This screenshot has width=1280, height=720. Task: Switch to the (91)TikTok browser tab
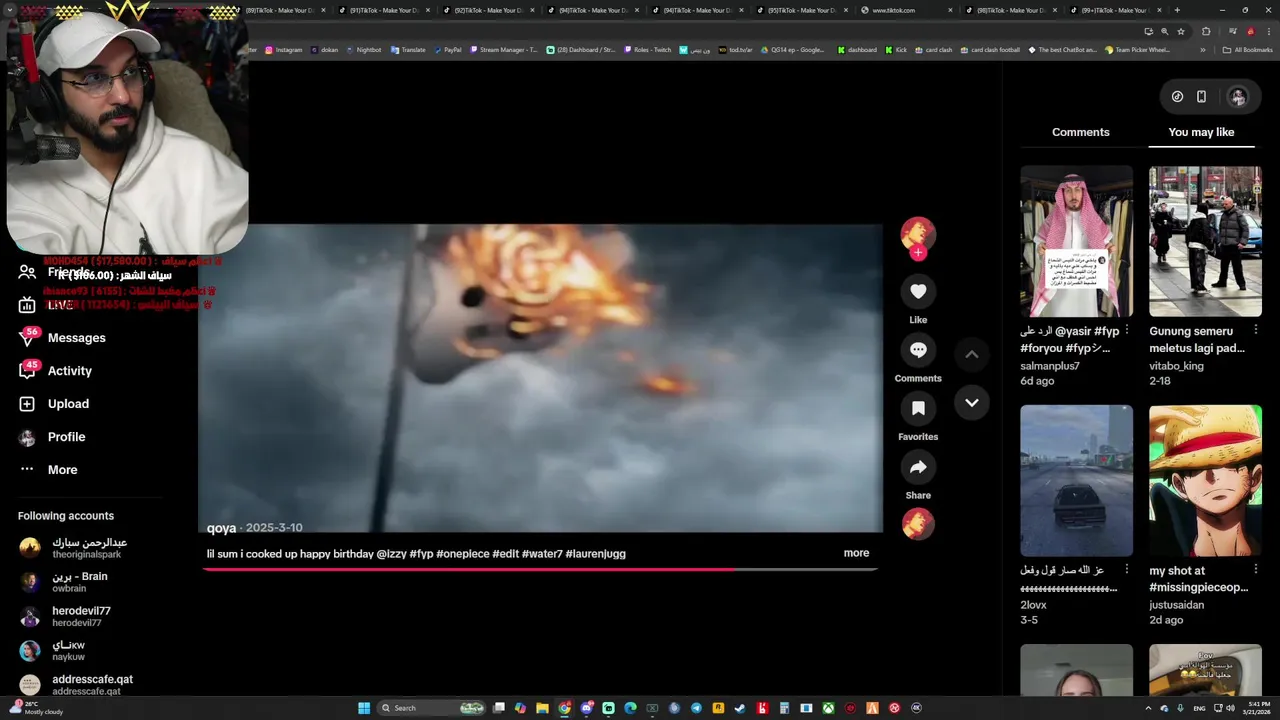pyautogui.click(x=383, y=10)
